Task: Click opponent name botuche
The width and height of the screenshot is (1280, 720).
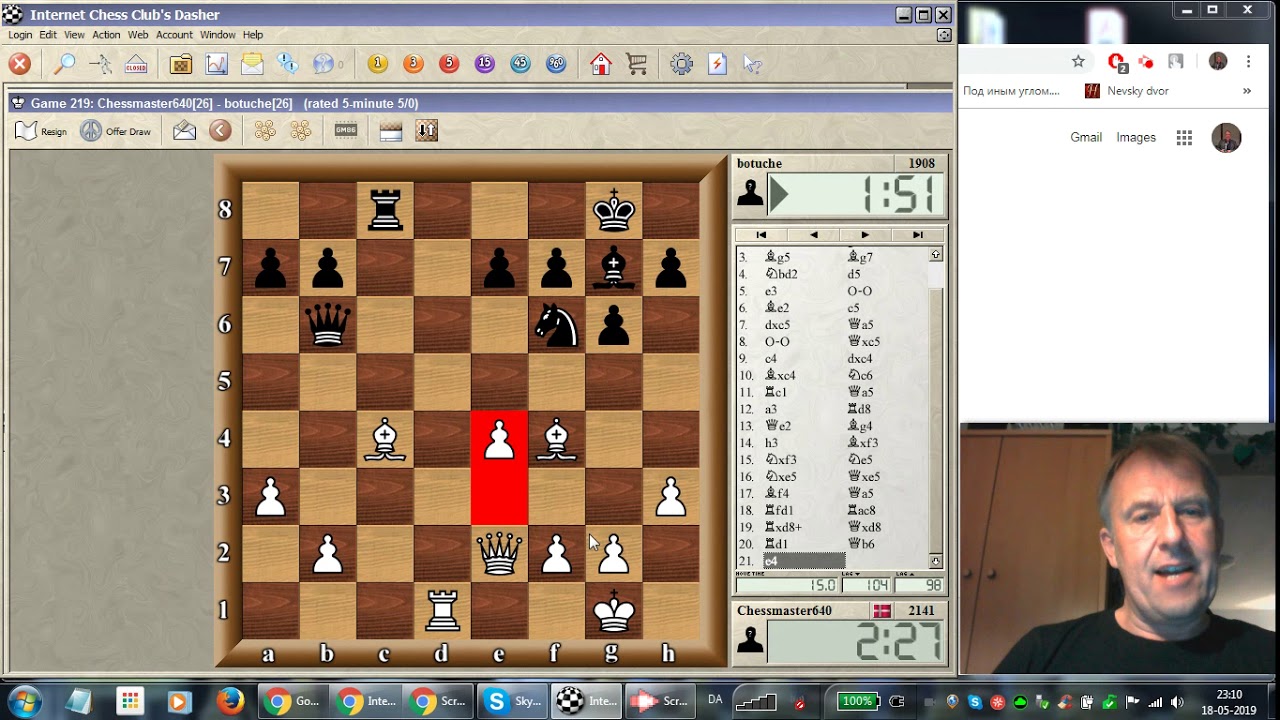Action: coord(759,163)
